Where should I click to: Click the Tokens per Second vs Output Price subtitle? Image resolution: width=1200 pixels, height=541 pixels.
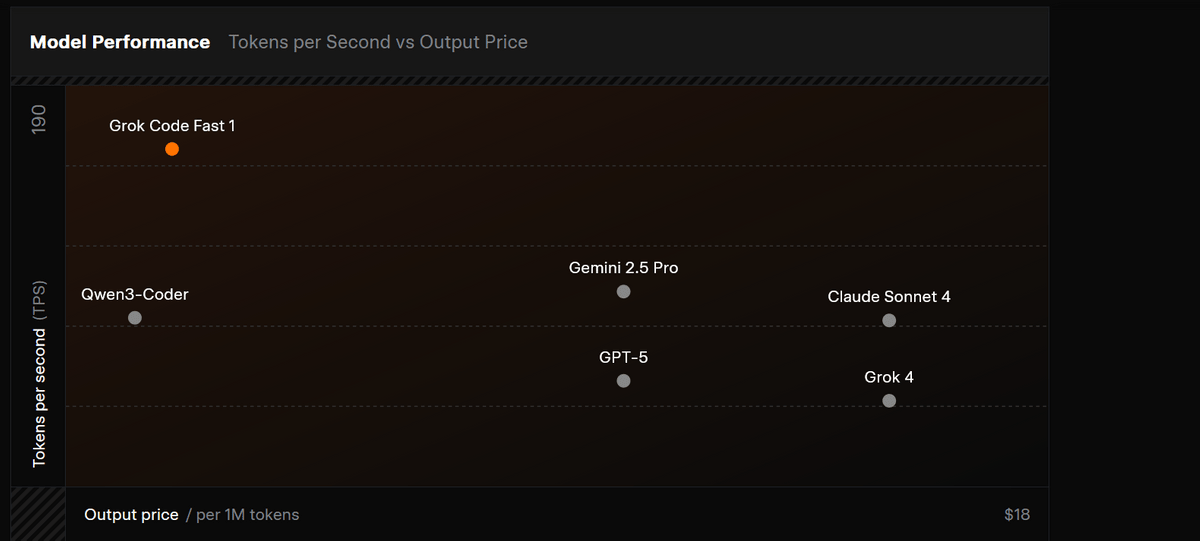pos(378,42)
